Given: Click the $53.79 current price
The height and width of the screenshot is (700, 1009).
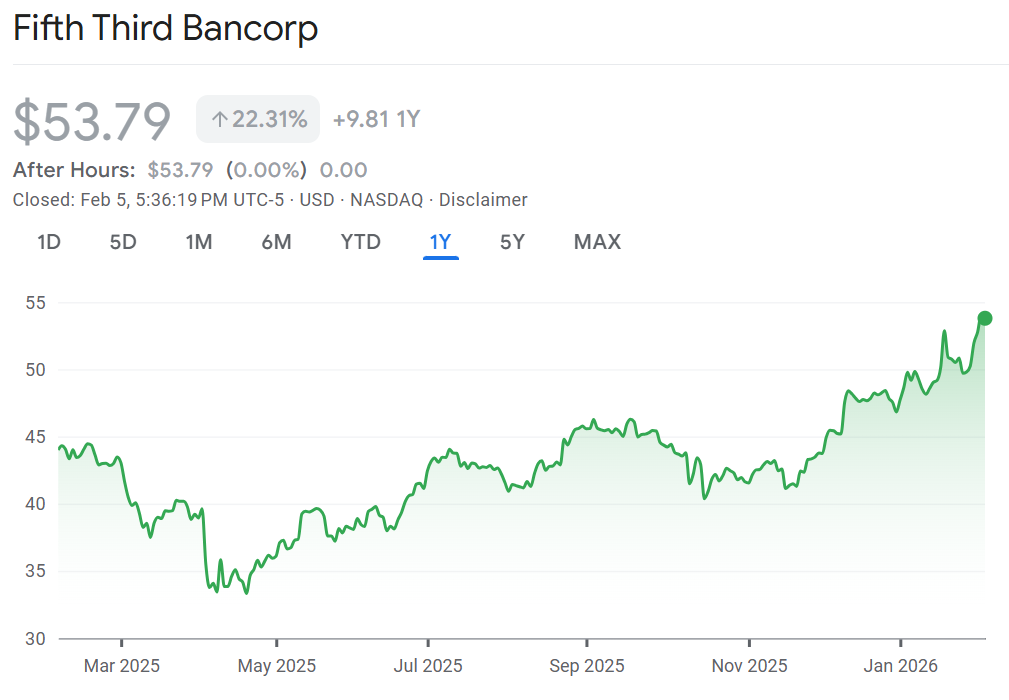Looking at the screenshot, I should [x=92, y=121].
